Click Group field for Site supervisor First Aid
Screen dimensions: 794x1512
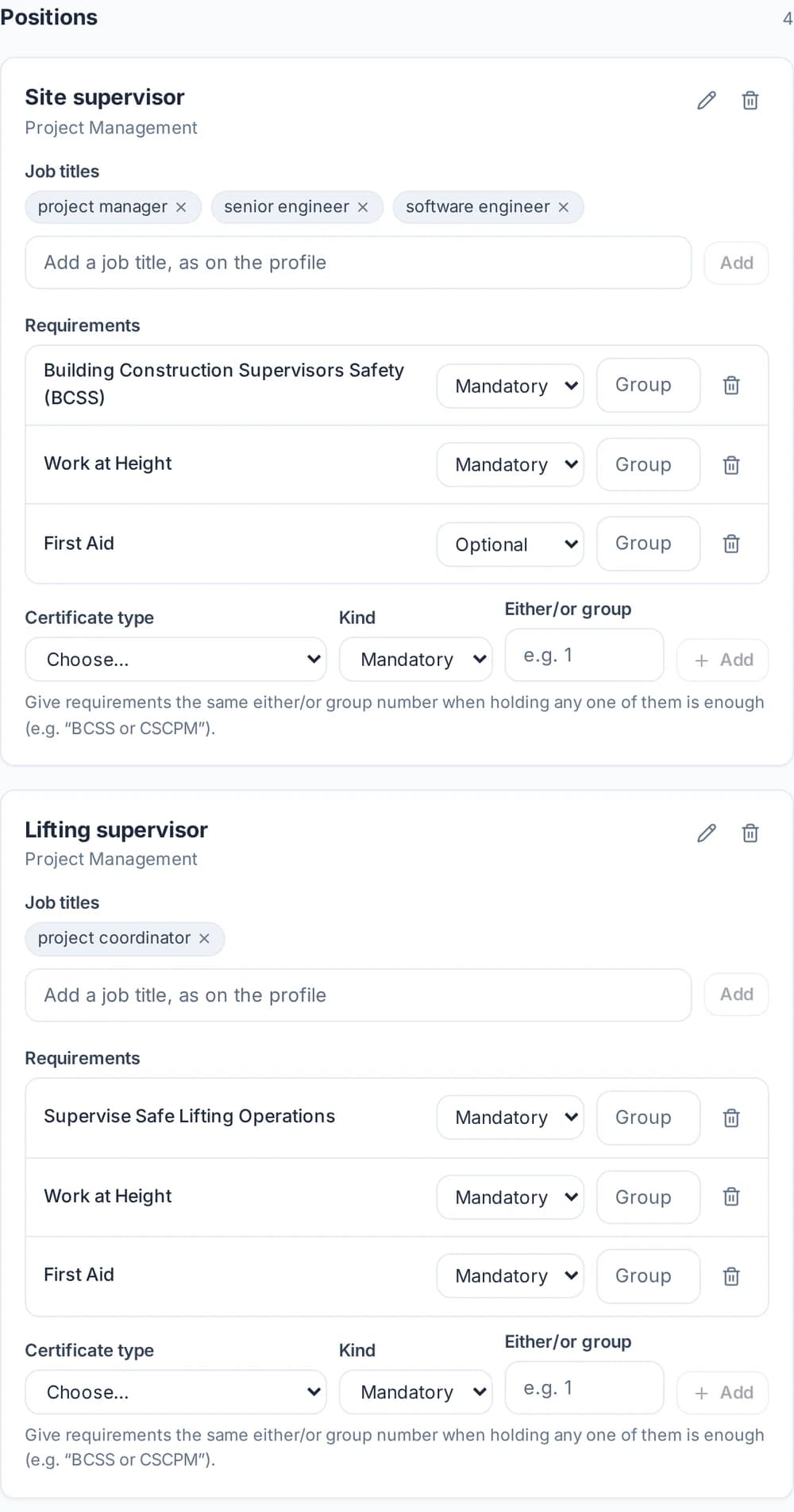point(648,544)
